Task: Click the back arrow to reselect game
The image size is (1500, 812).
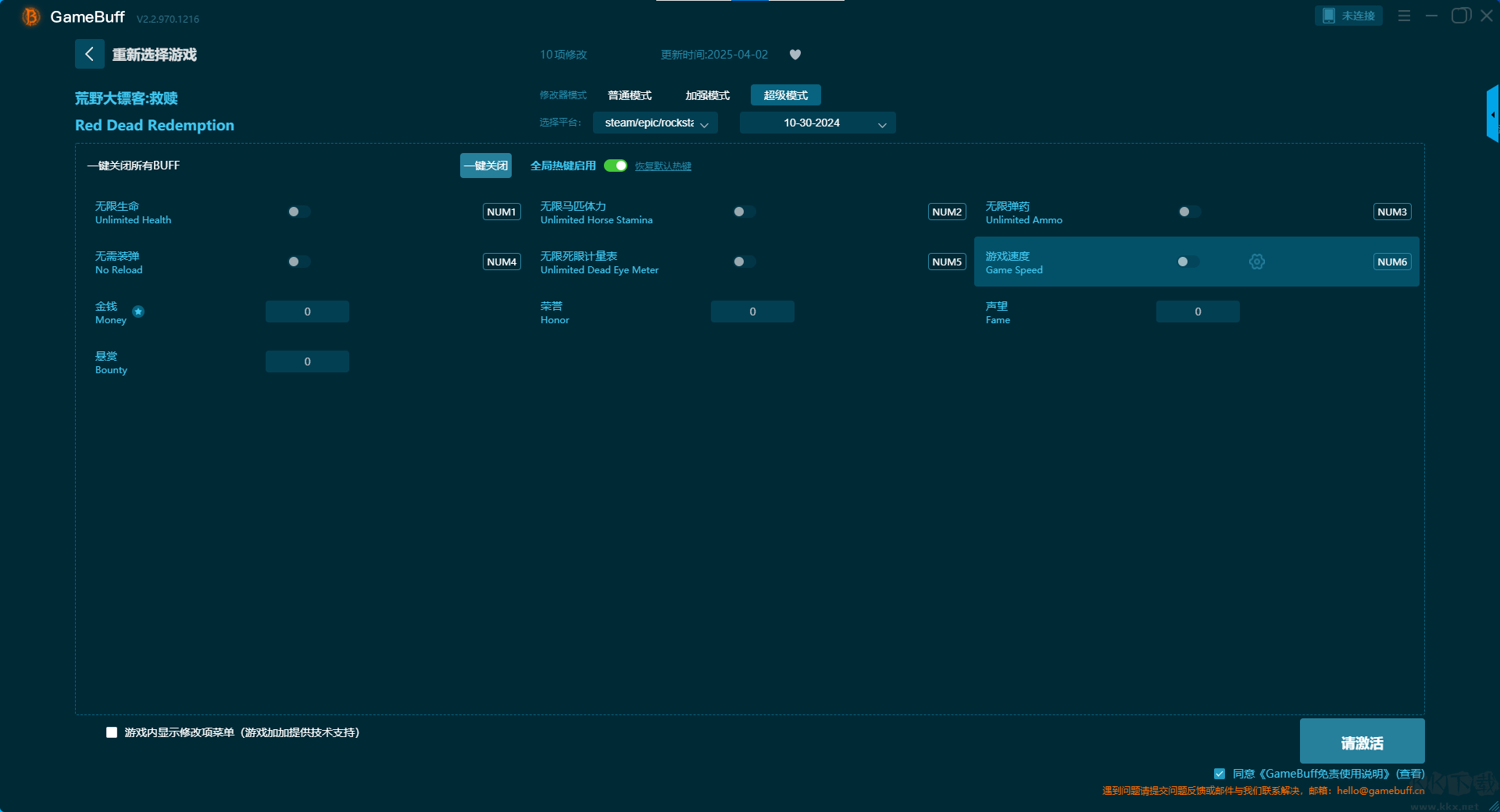Action: click(89, 54)
